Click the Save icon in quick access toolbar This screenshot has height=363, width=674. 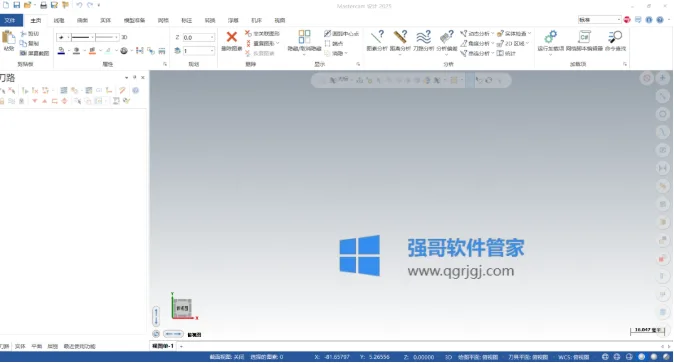16,5
